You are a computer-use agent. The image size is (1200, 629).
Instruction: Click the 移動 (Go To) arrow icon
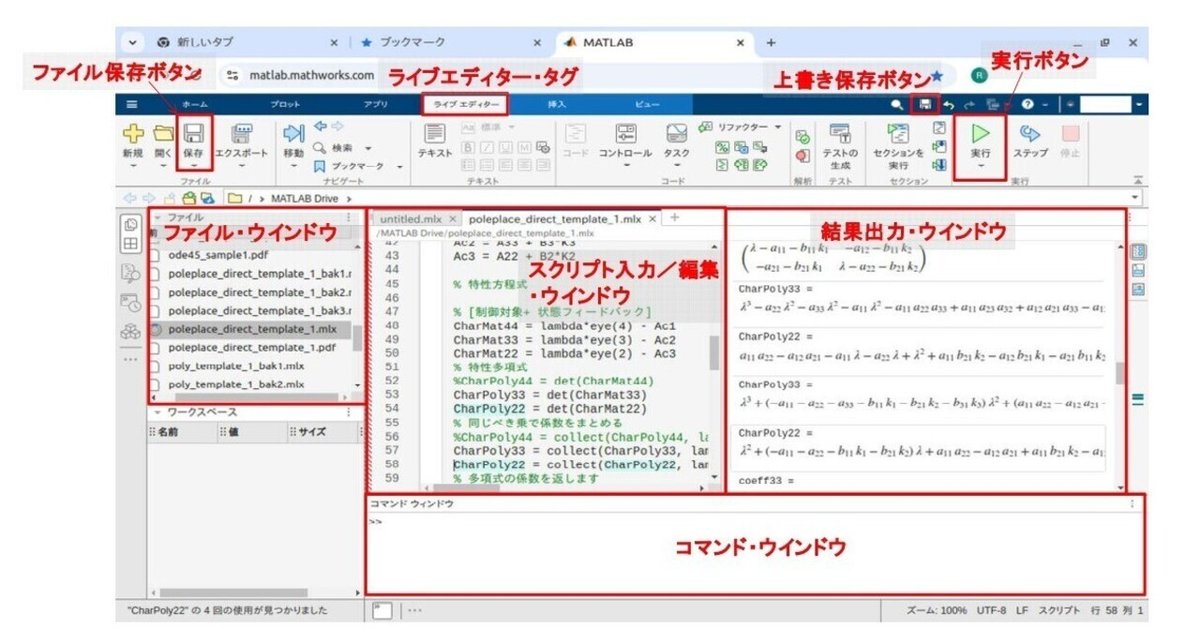(x=293, y=133)
